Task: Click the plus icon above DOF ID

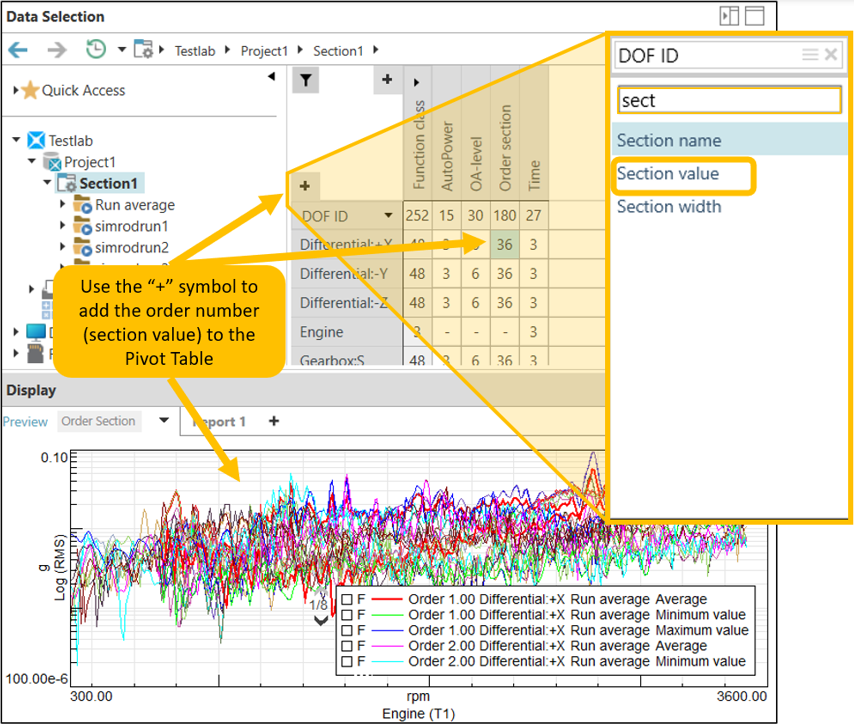Action: tap(305, 185)
